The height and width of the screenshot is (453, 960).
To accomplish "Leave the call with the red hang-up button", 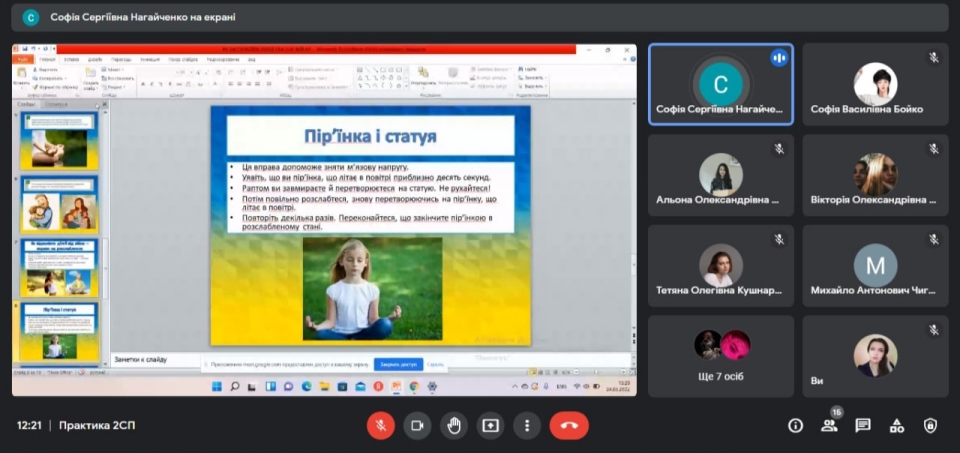I will (x=569, y=425).
